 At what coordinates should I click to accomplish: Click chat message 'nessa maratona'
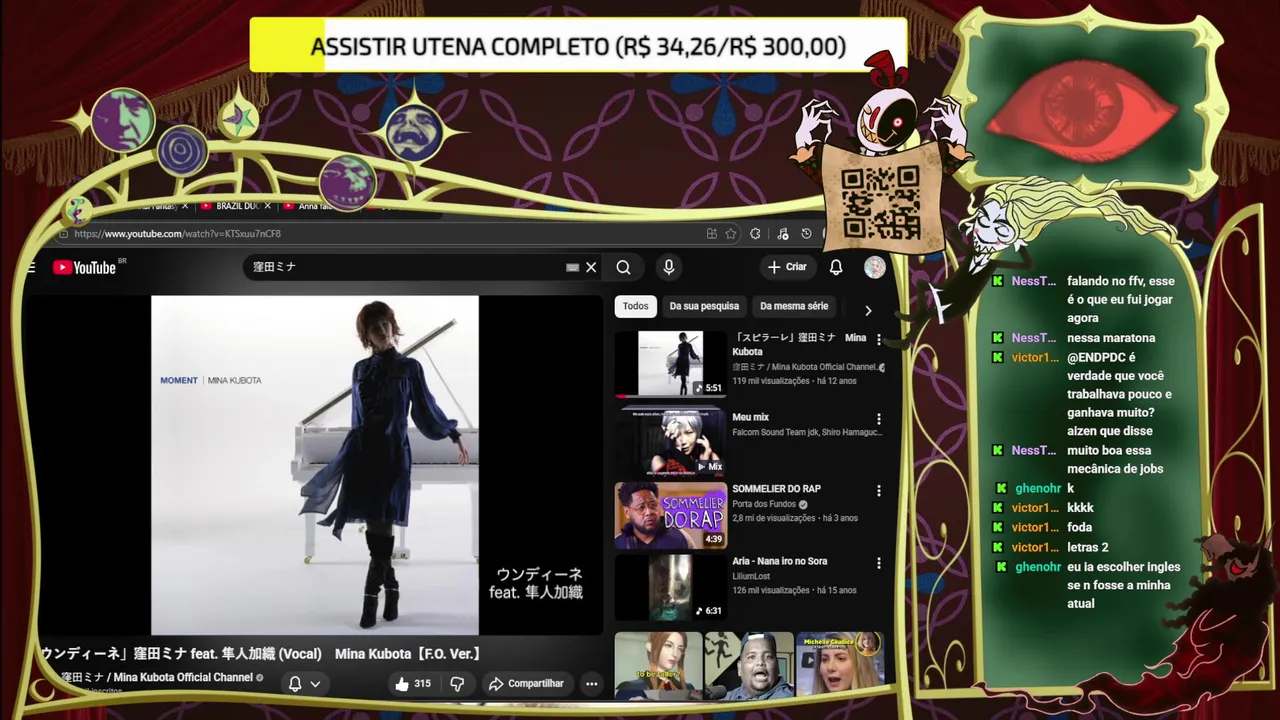click(x=1111, y=338)
